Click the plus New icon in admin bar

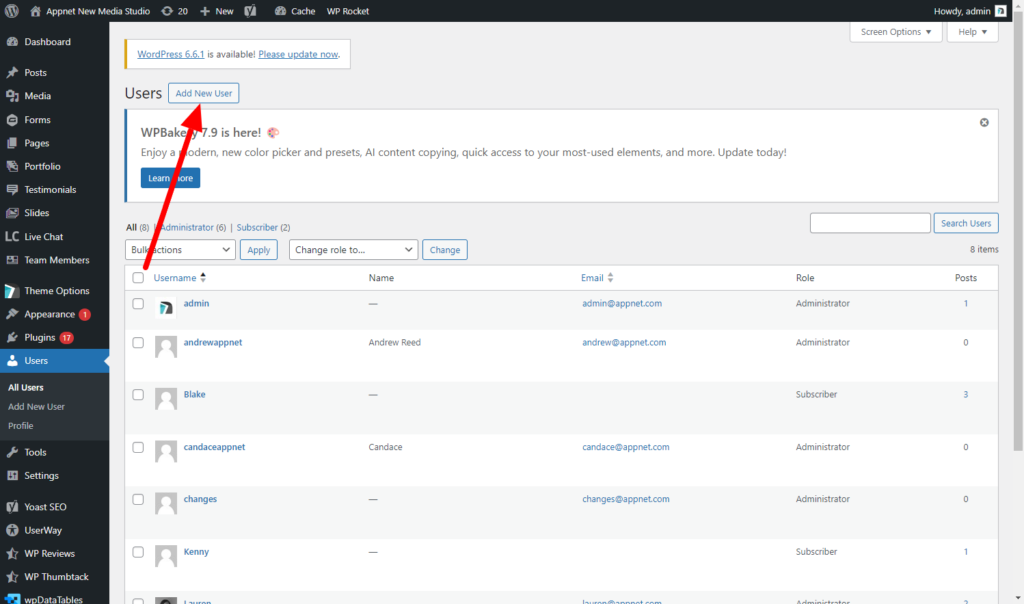click(x=205, y=11)
